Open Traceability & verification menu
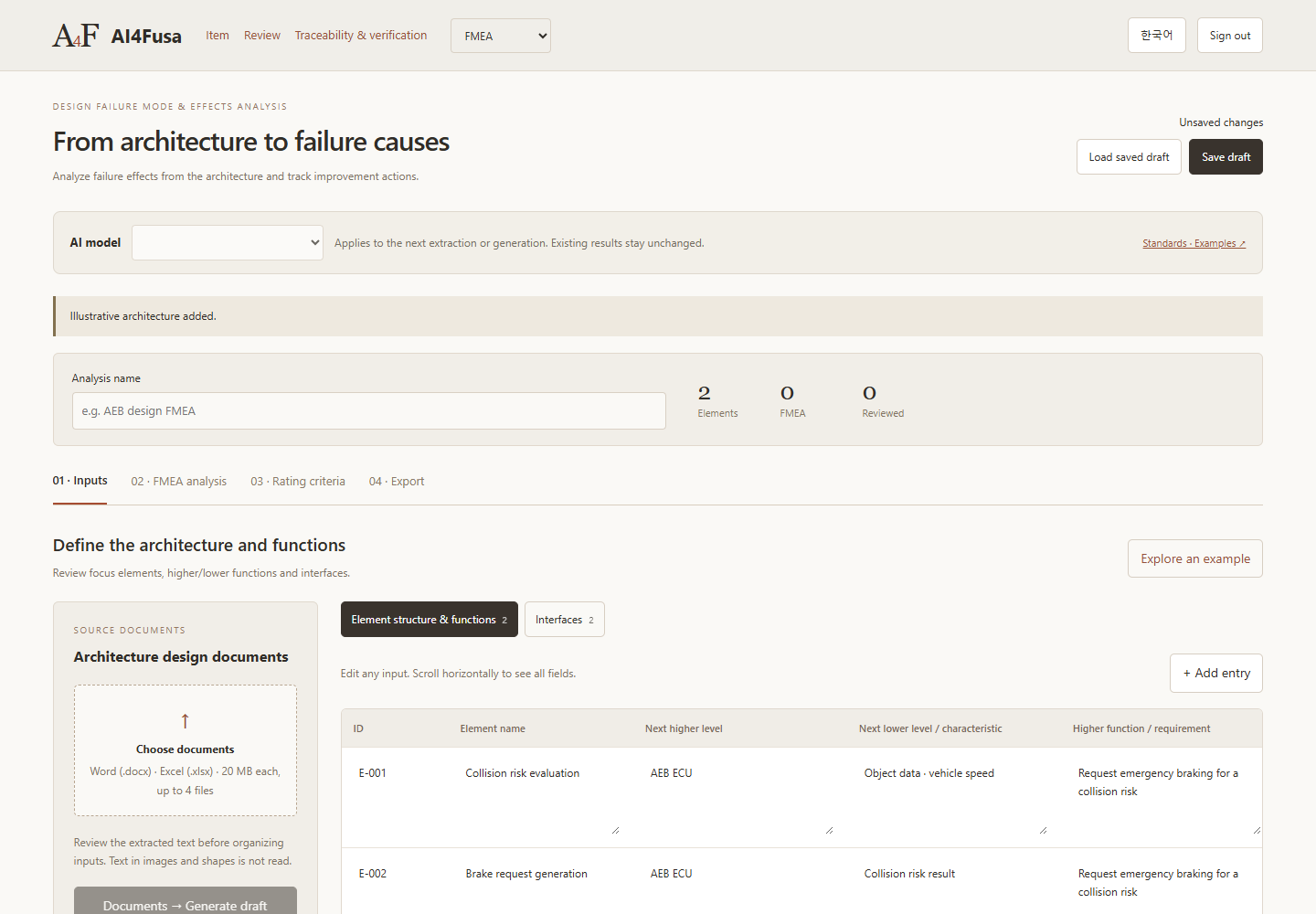The height and width of the screenshot is (914, 1316). [x=361, y=36]
